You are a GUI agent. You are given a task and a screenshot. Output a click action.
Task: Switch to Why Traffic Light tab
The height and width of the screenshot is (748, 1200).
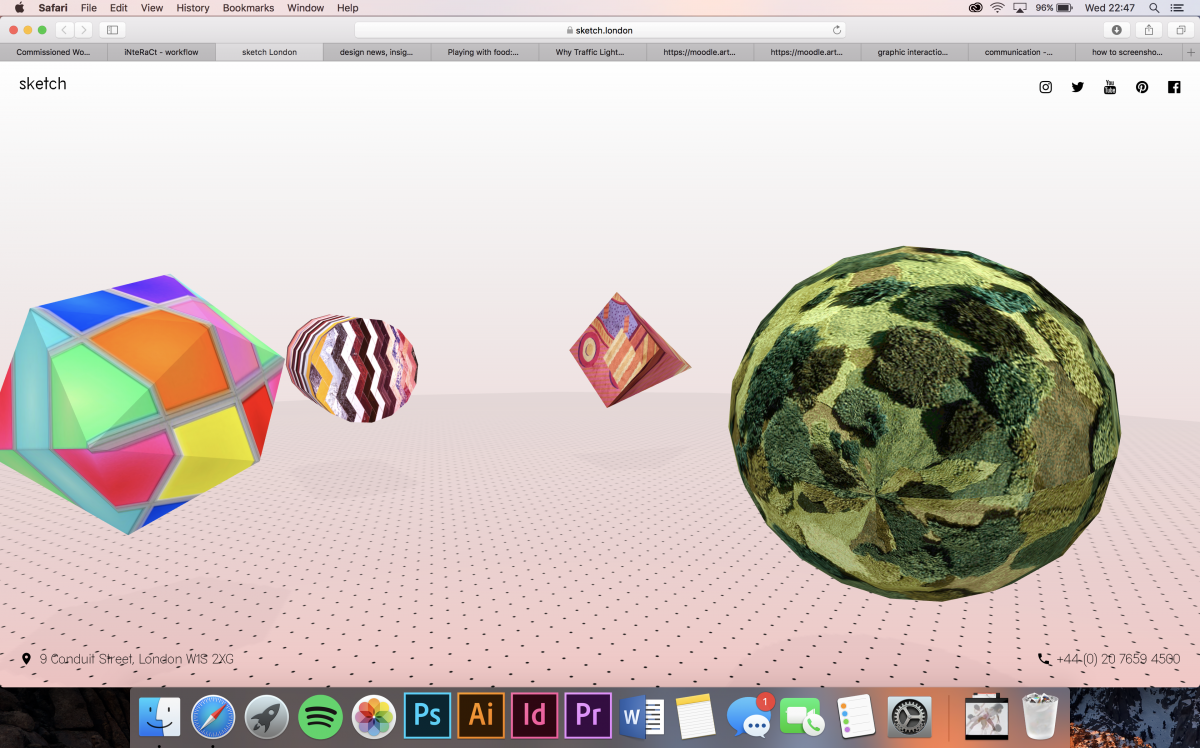[x=592, y=52]
